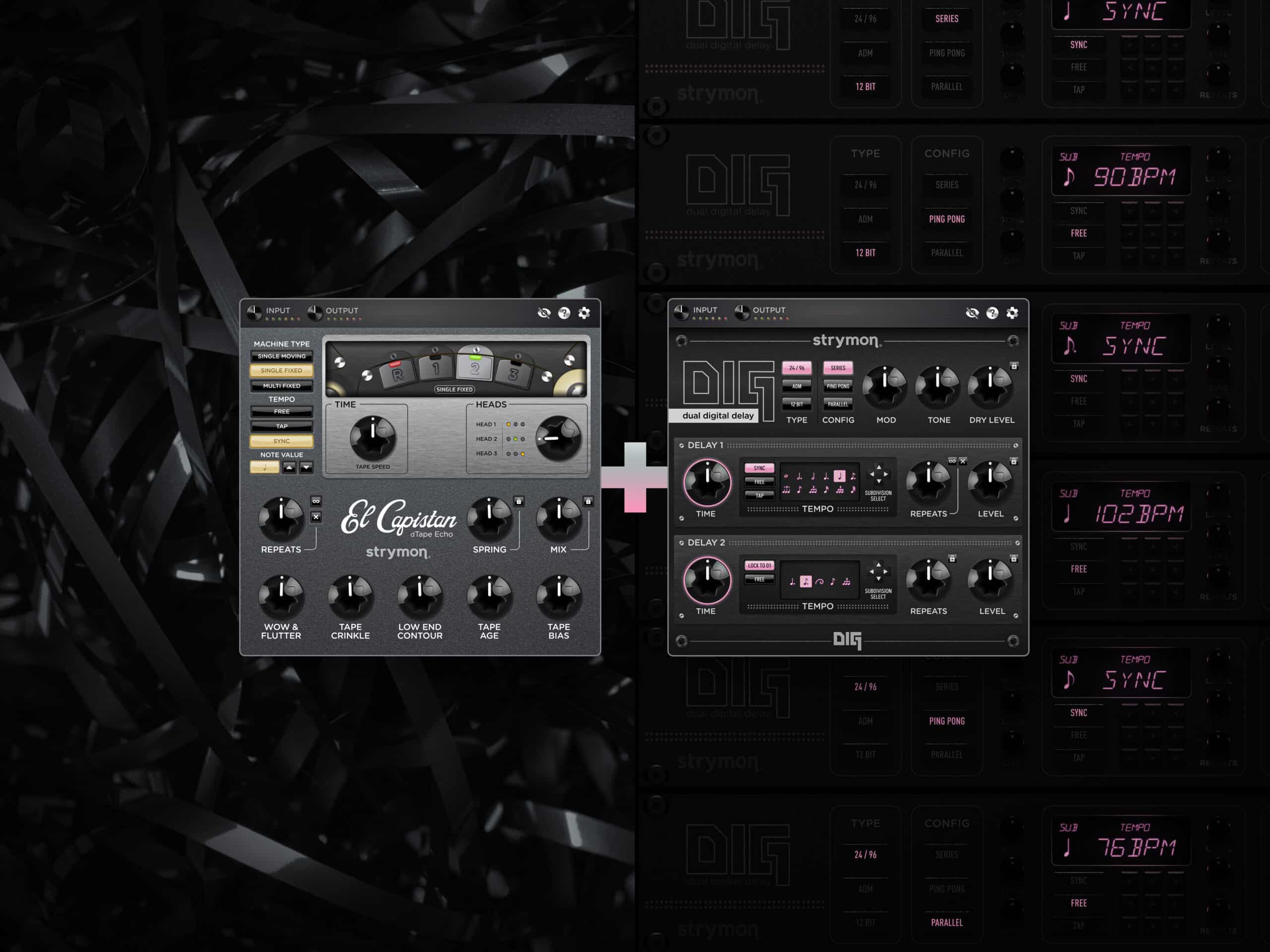This screenshot has height=952, width=1270.
Task: Set El Capistan tempo mode to Sync
Action: 281,441
